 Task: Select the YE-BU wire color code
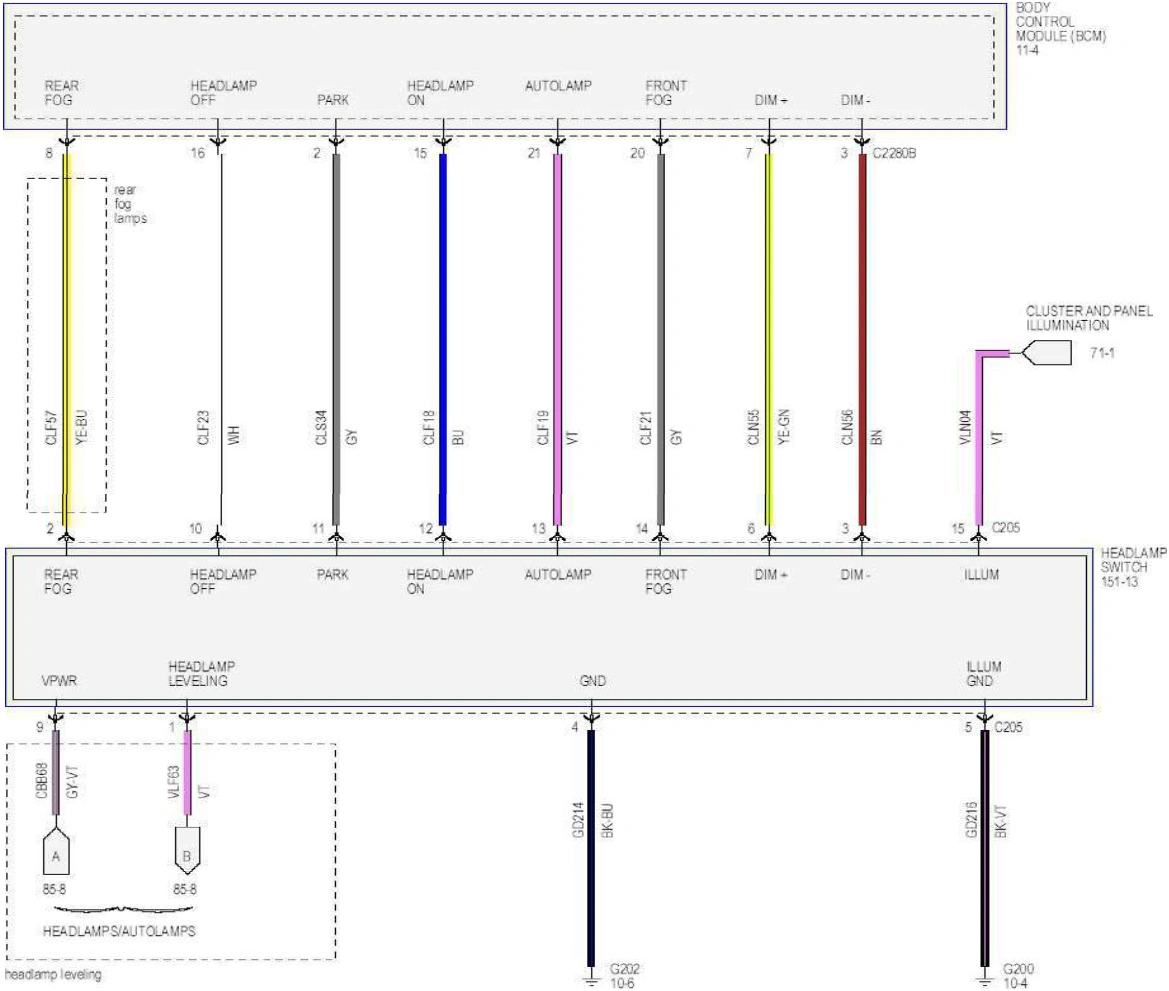point(81,427)
